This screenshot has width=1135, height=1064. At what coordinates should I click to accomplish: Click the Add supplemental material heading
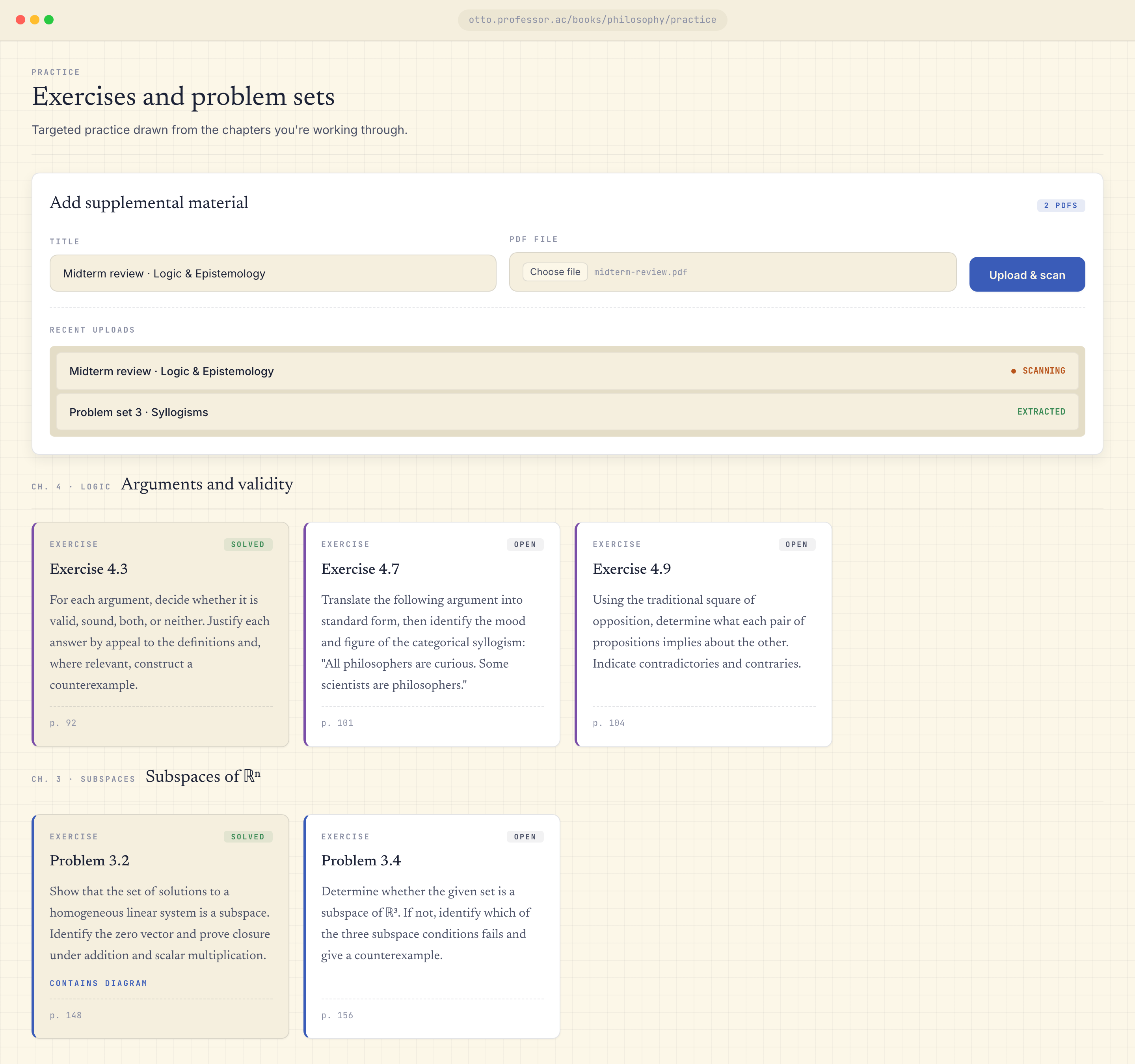[x=149, y=203]
